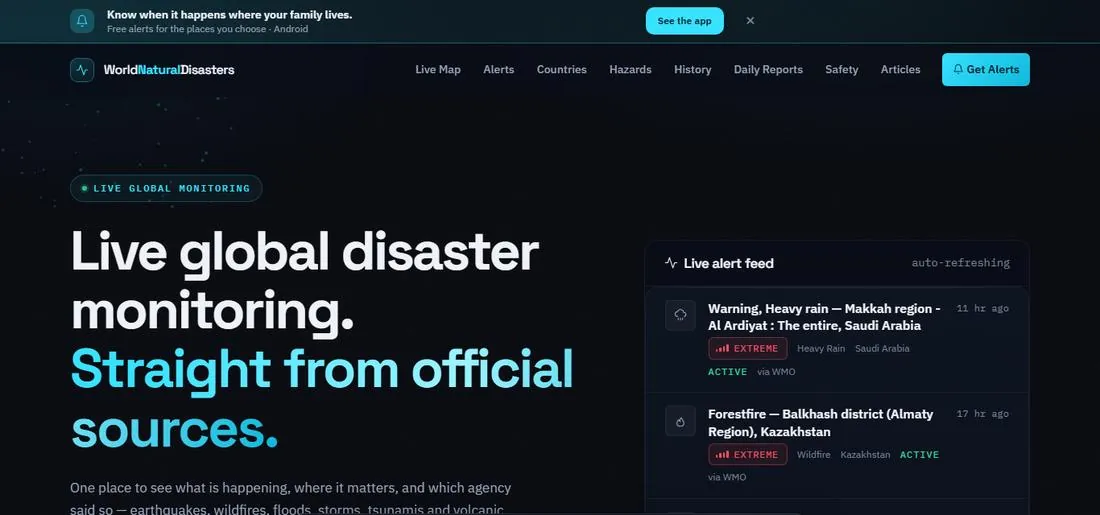Click the LIVE GLOBAL MONITORING badge

click(x=166, y=188)
